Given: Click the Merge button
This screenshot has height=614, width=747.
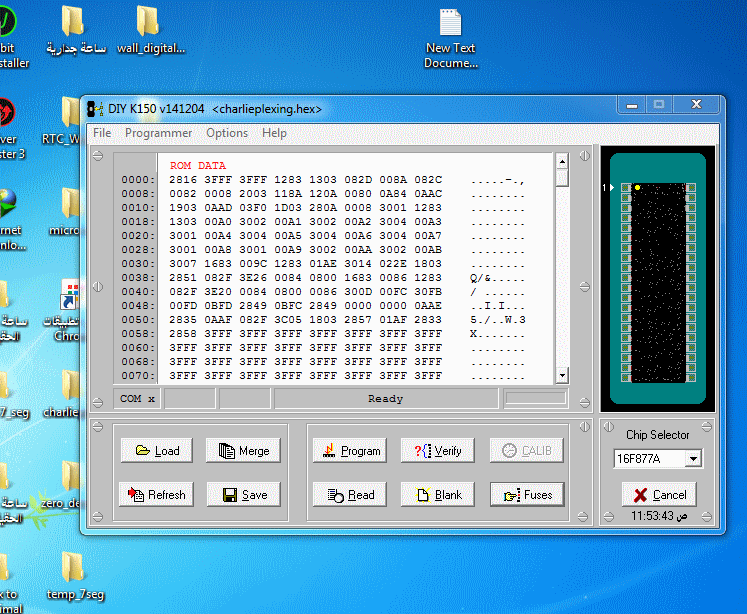Looking at the screenshot, I should tap(243, 450).
